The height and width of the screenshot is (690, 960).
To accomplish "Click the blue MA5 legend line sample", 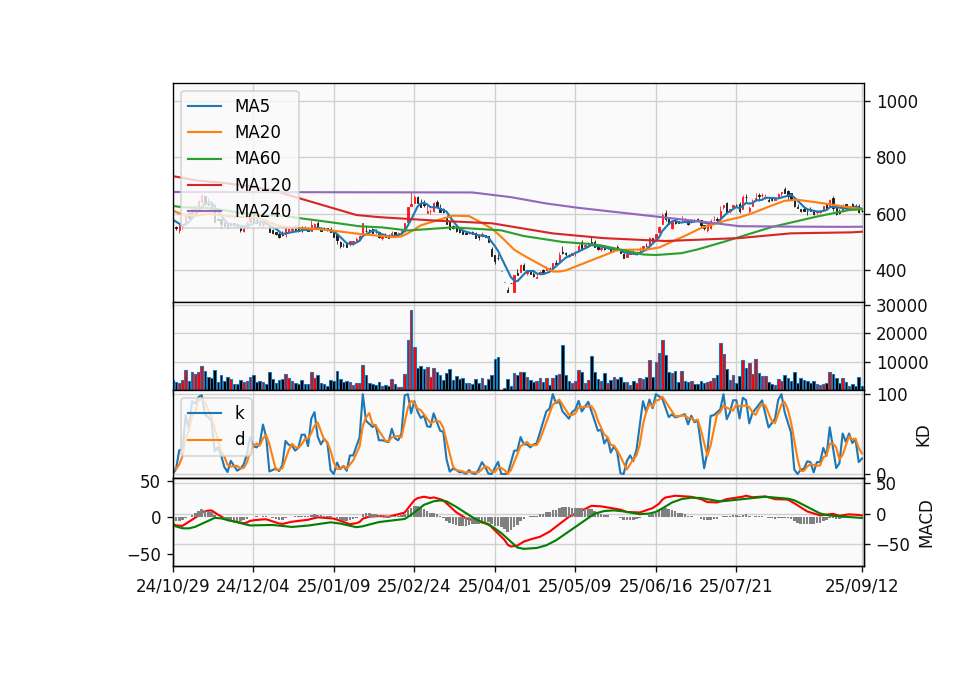I will (x=204, y=106).
